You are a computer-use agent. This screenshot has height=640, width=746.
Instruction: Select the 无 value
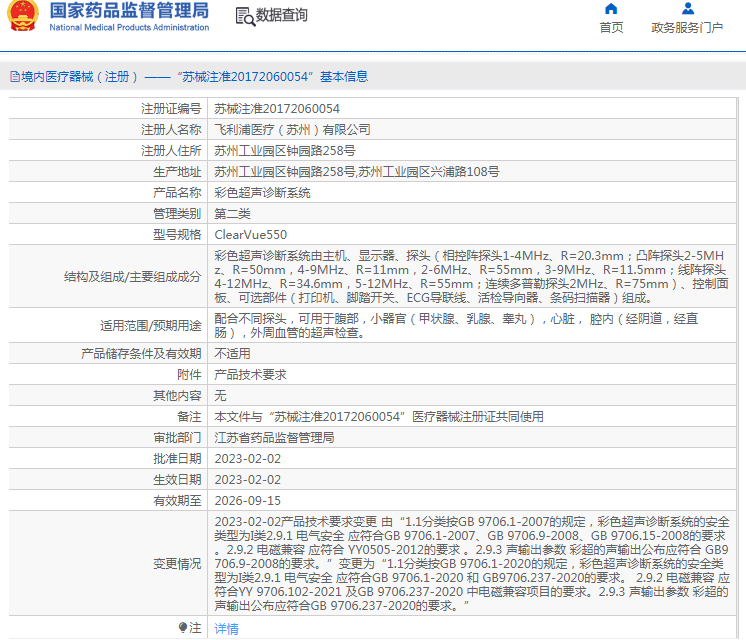pos(220,395)
